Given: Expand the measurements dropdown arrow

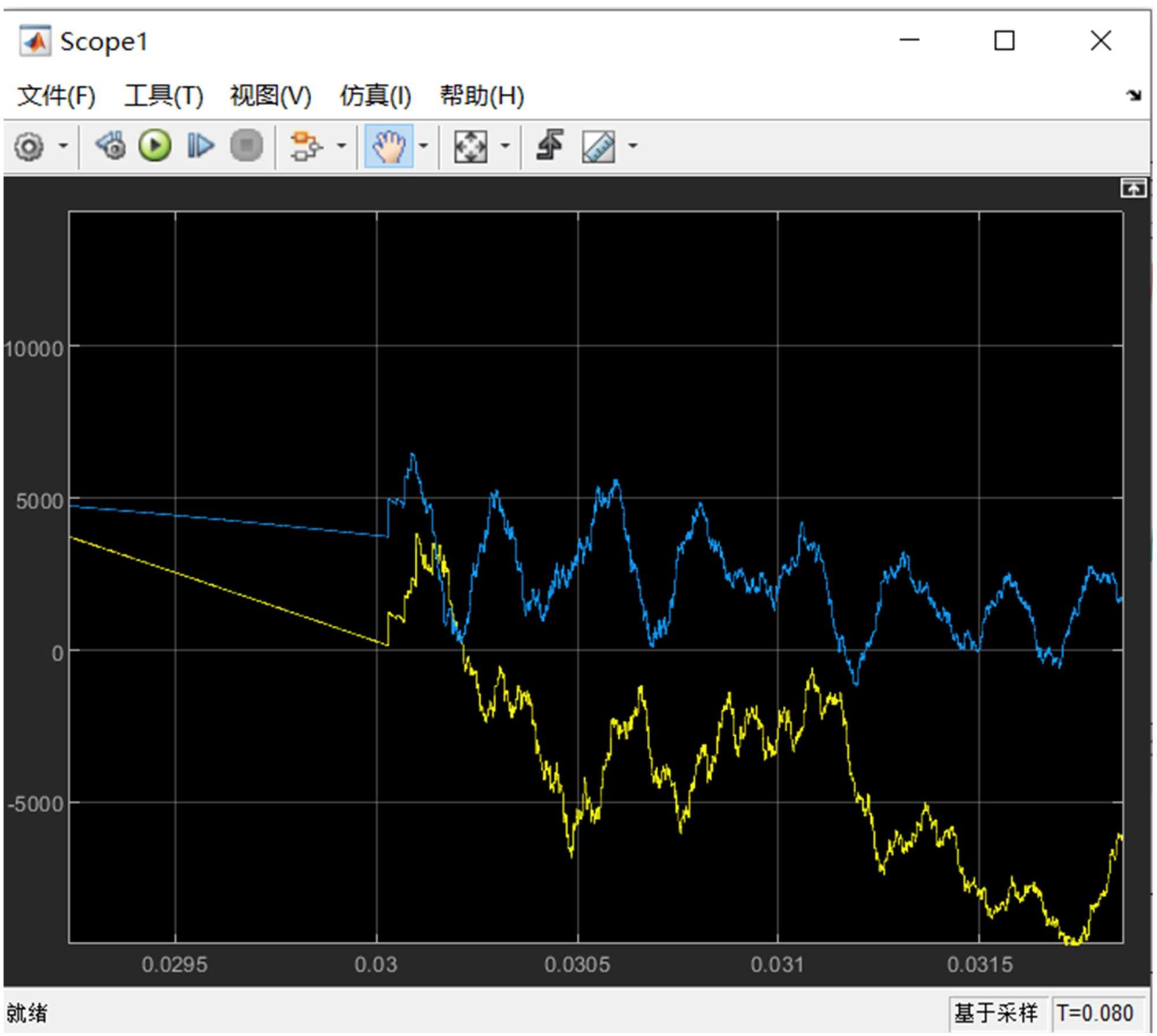Looking at the screenshot, I should coord(633,146).
